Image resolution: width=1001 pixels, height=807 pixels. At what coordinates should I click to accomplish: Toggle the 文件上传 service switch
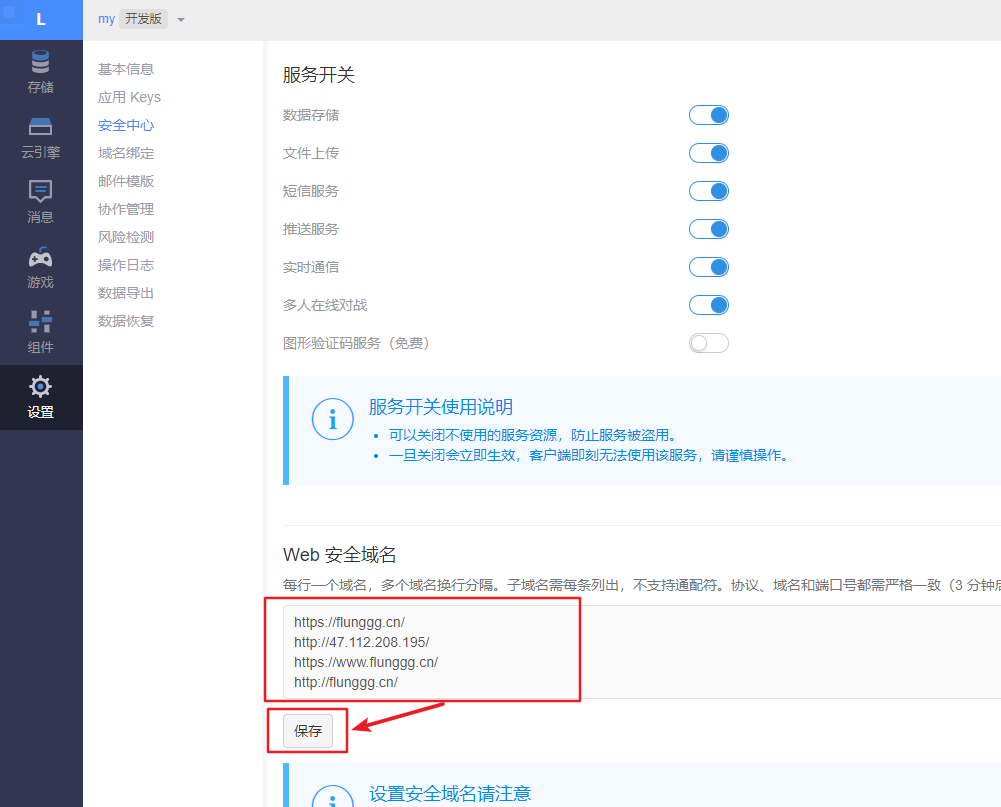(x=709, y=153)
